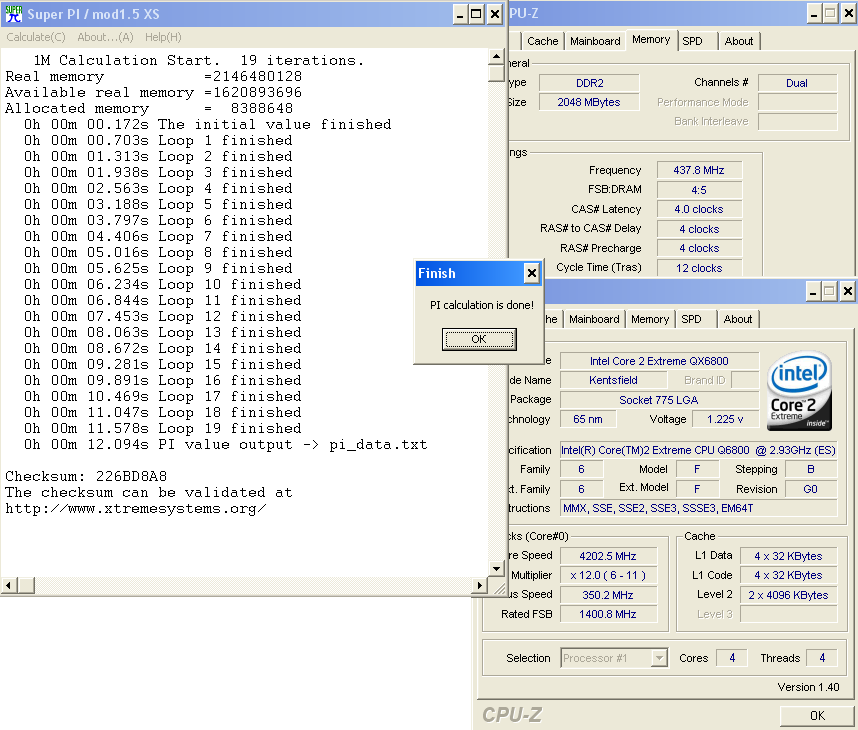The image size is (858, 730).
Task: Minimize the lower CPU-Z window
Action: pyautogui.click(x=813, y=292)
